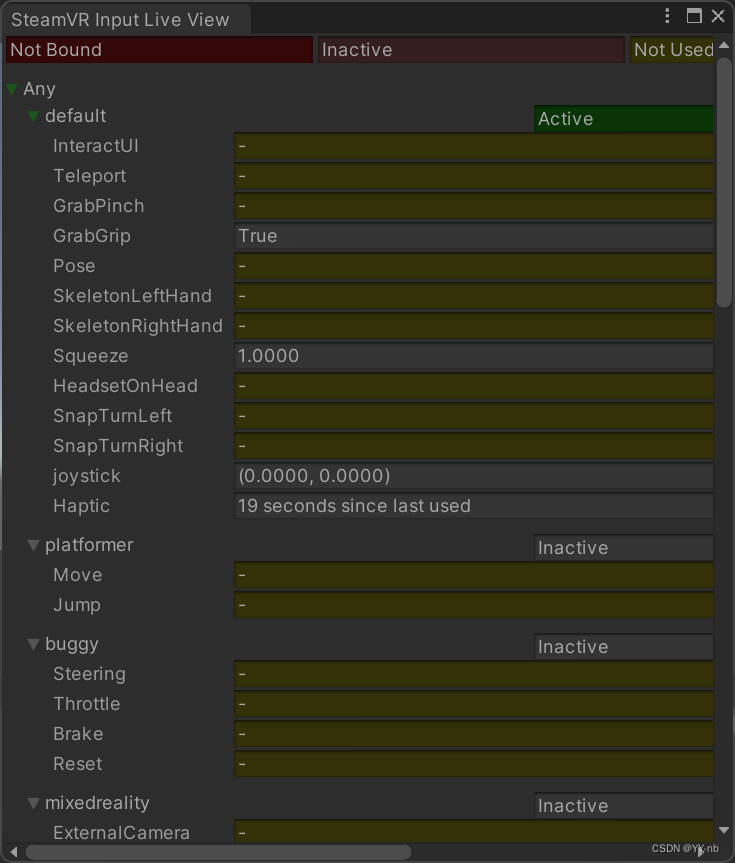Select the Brake action label
Screen dimensions: 735x863
tap(78, 734)
